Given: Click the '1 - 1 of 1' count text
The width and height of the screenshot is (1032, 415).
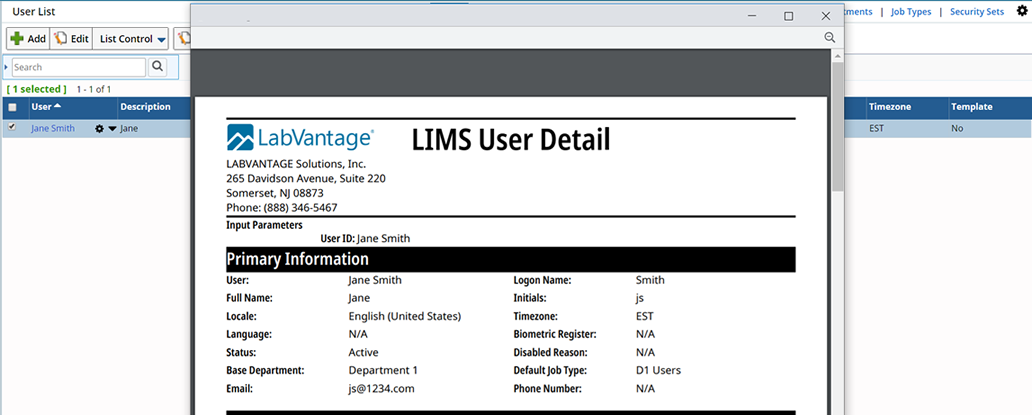Looking at the screenshot, I should pos(93,89).
